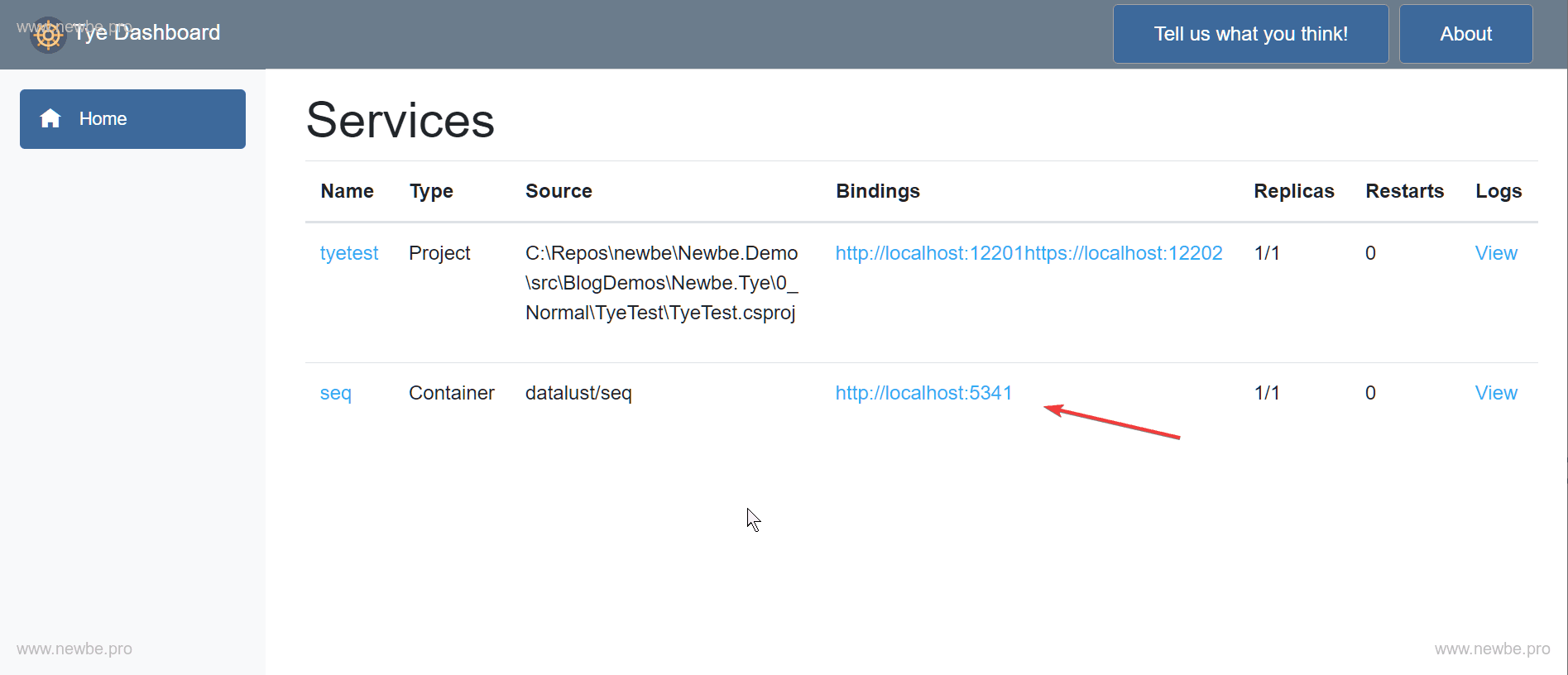Open the tyetest service link
The image size is (1568, 675).
[x=348, y=253]
